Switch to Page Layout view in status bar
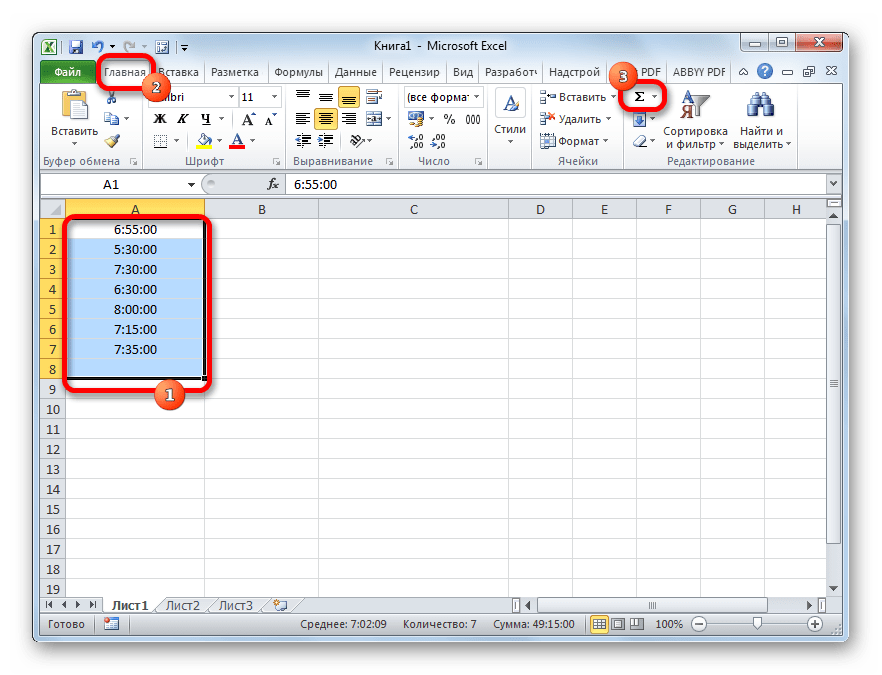This screenshot has height=675, width=882. 619,624
